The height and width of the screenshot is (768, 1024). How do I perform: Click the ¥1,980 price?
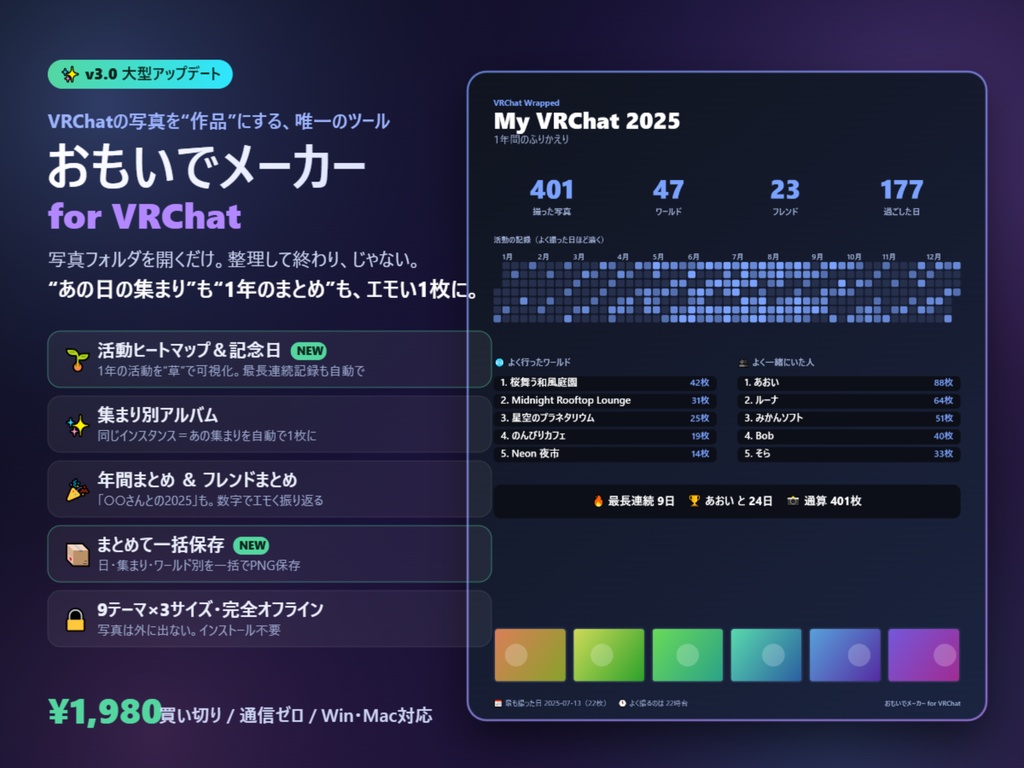[x=104, y=712]
